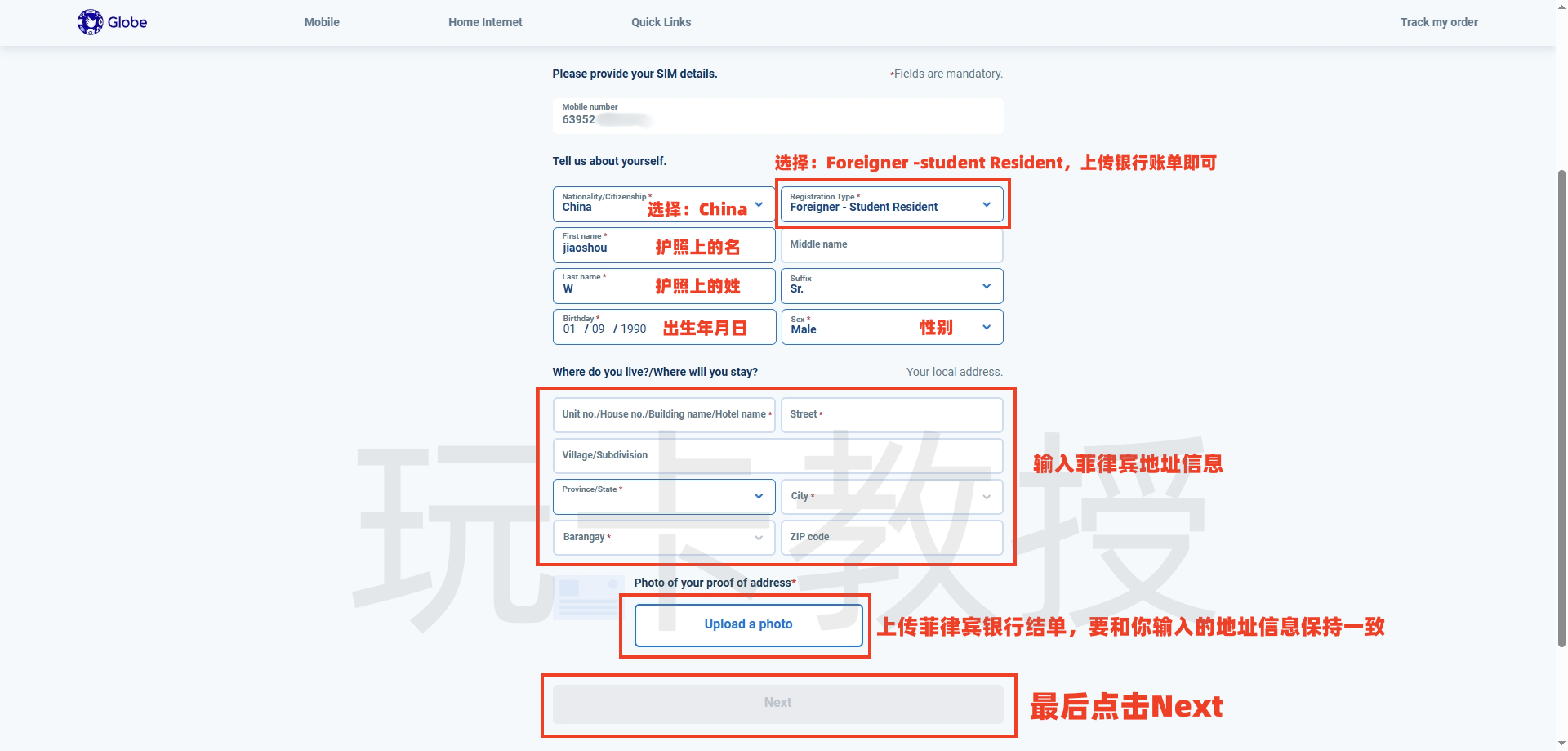Open the City dropdown
Viewport: 1568px width, 751px height.
pos(892,497)
